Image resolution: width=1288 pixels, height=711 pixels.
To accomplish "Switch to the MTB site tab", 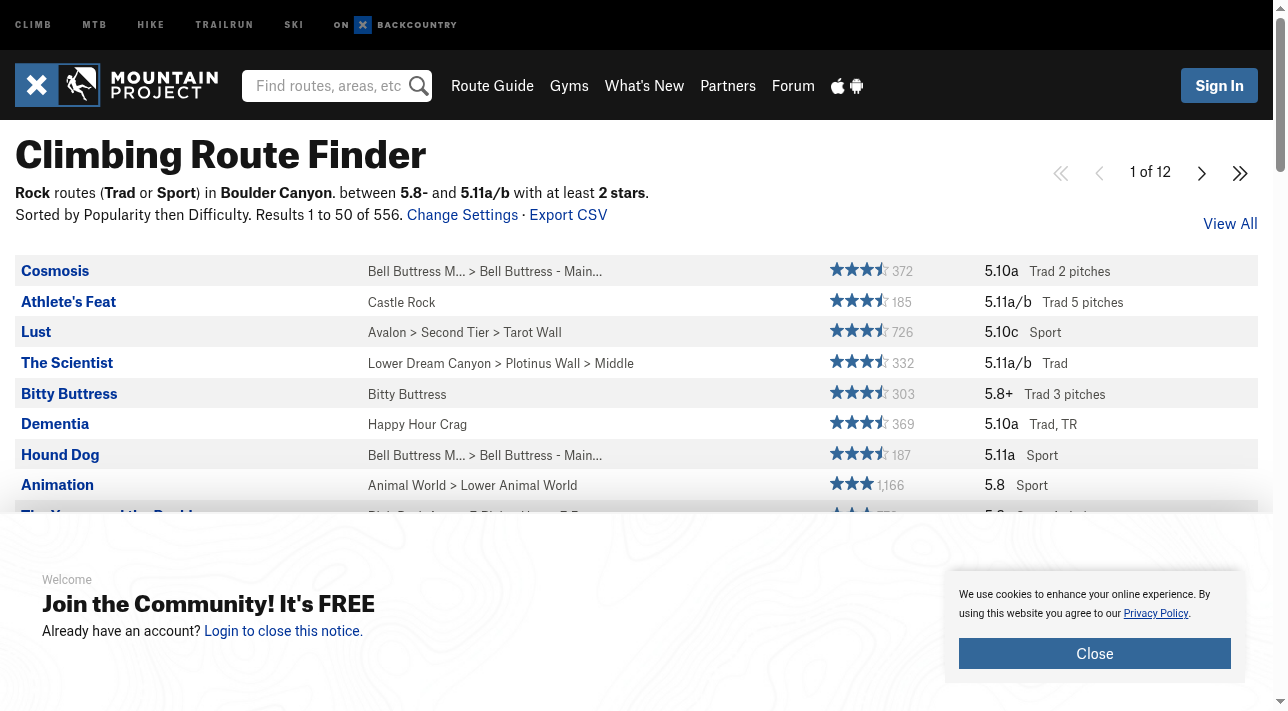I will point(94,25).
